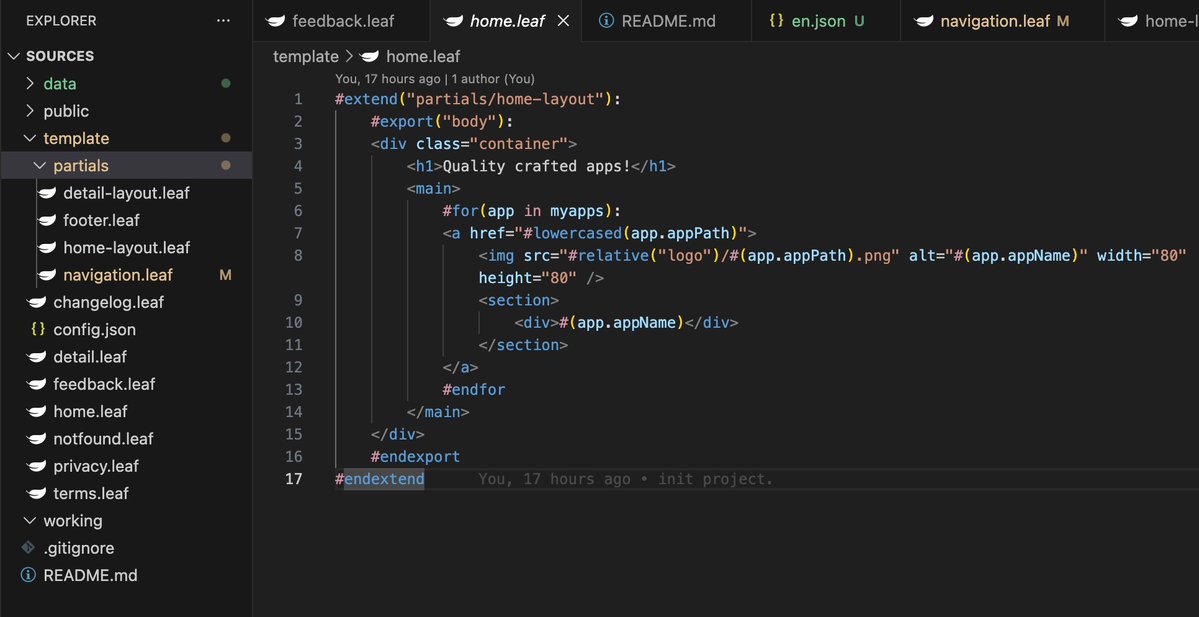This screenshot has width=1199, height=617.
Task: Click the '1 author (You)' code lens
Action: tap(493, 79)
